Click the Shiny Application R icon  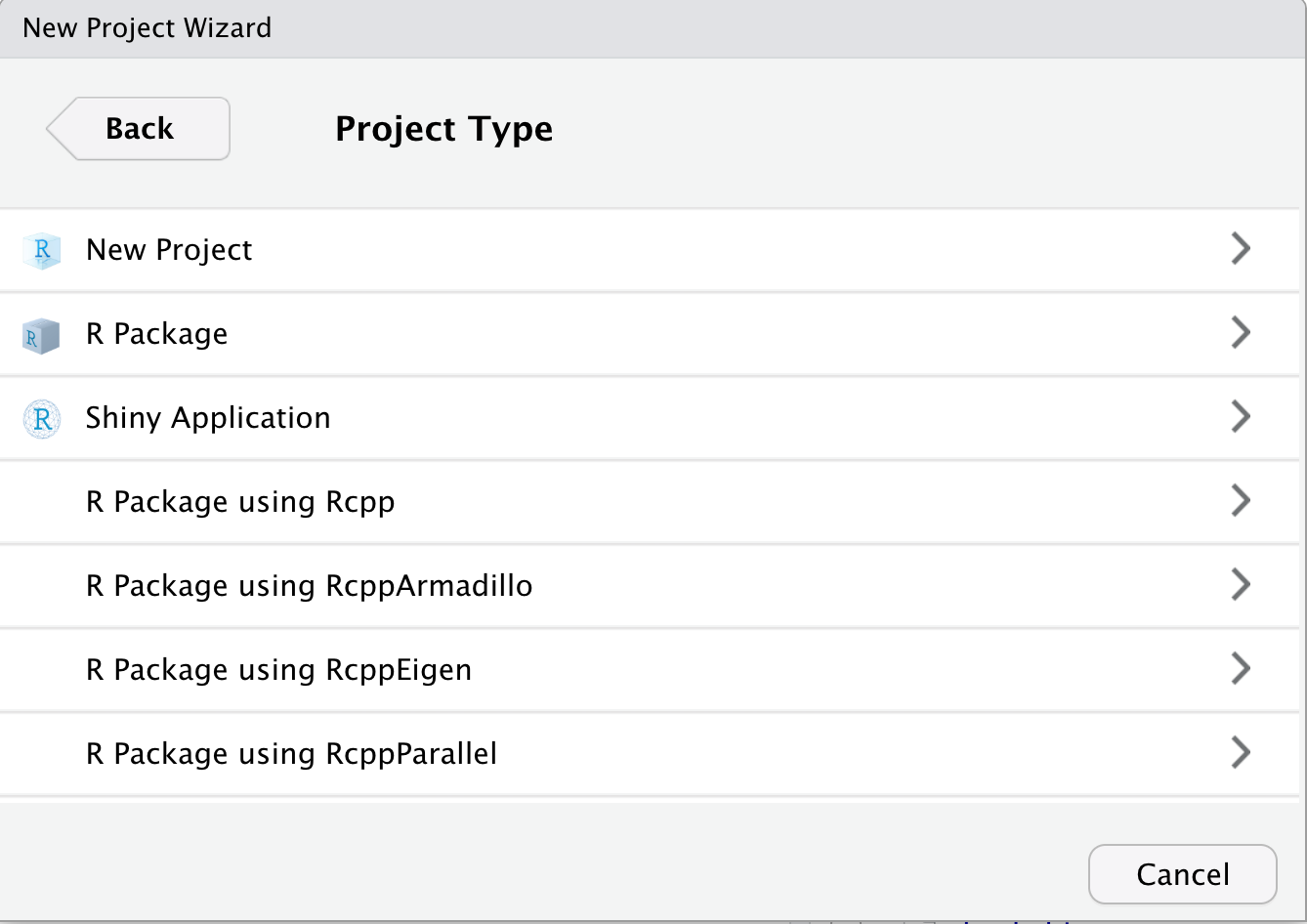tap(42, 419)
